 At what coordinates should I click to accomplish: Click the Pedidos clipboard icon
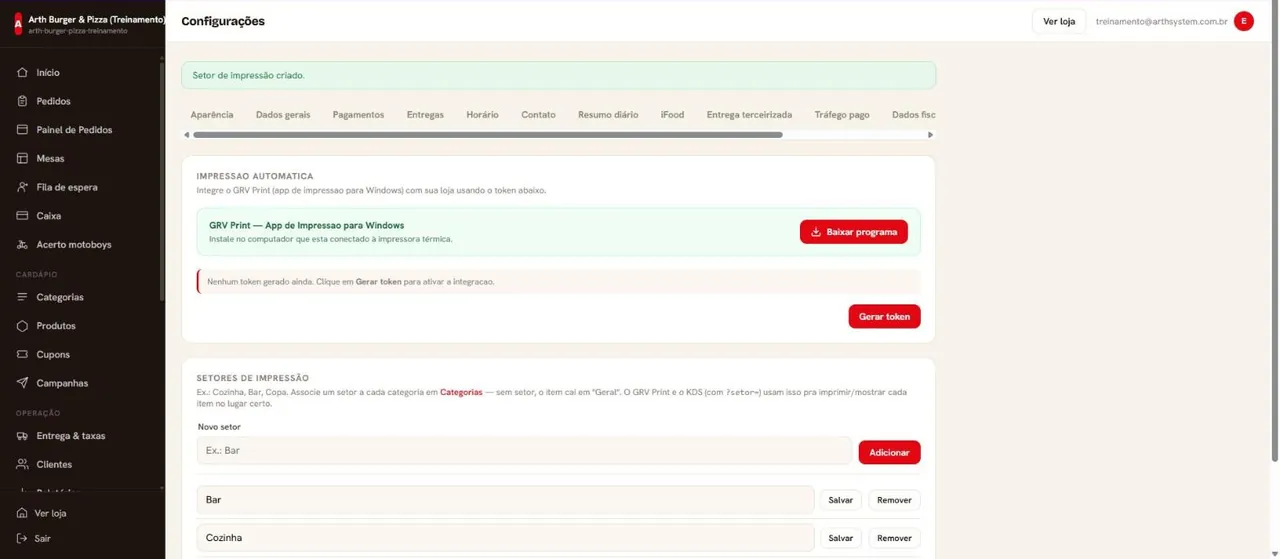coord(22,101)
